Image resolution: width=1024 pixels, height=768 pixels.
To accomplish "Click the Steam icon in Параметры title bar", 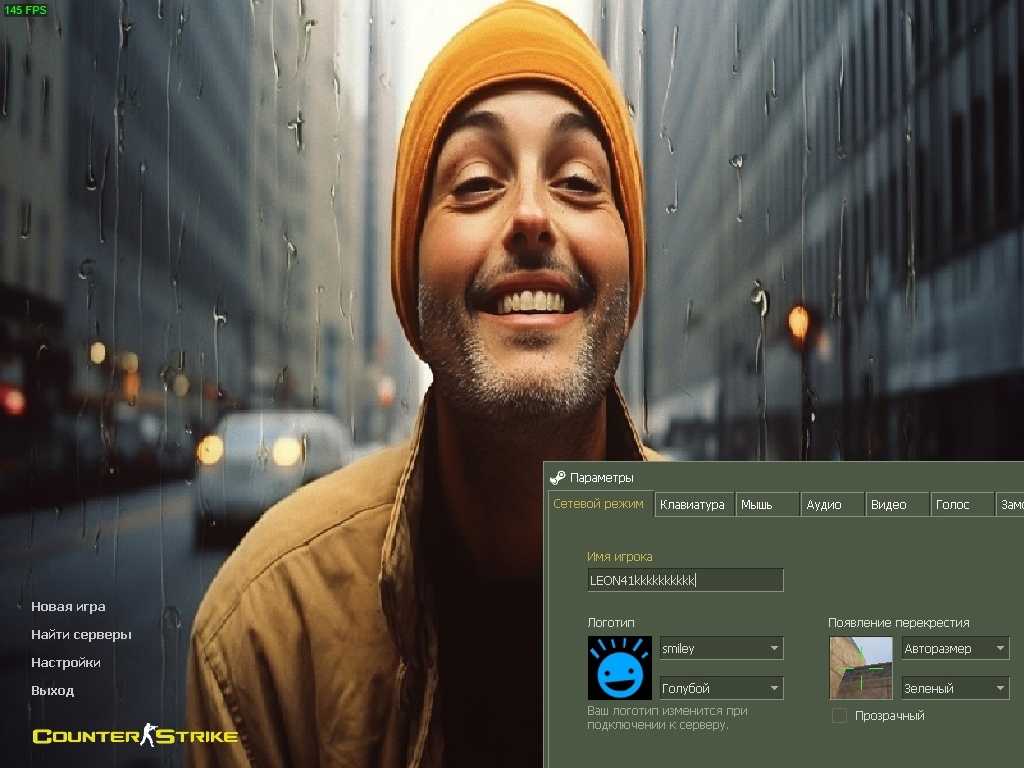I will (x=557, y=478).
